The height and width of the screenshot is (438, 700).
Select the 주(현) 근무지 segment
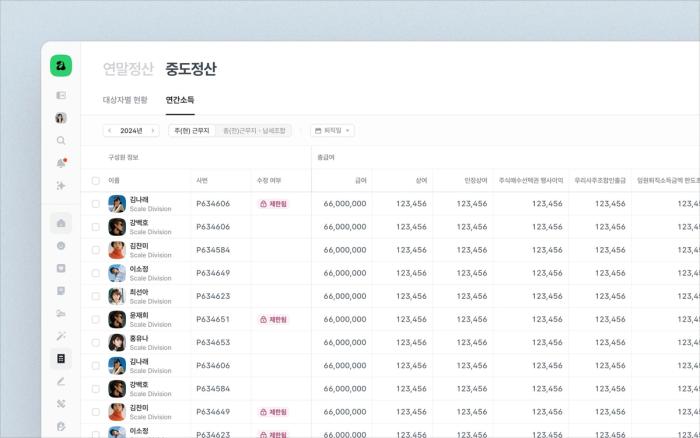click(192, 130)
